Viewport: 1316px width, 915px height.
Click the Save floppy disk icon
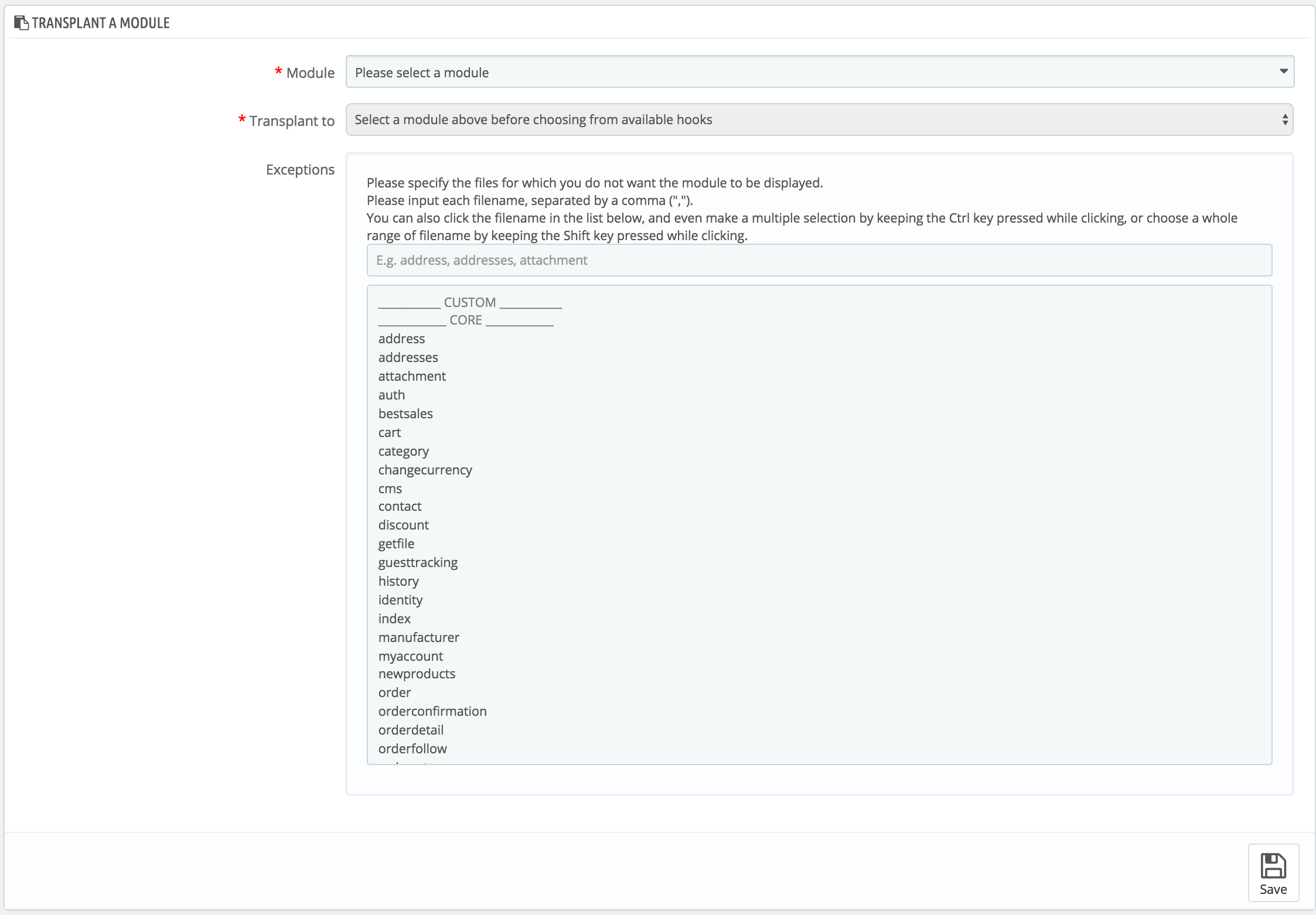click(1273, 866)
